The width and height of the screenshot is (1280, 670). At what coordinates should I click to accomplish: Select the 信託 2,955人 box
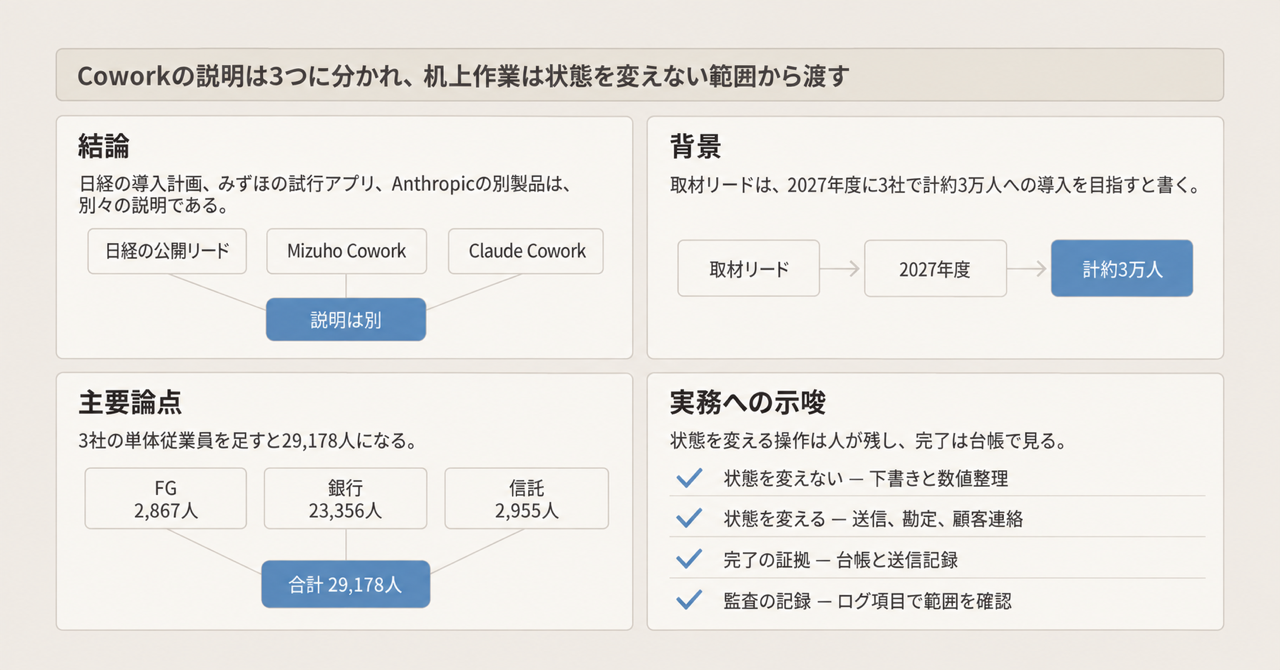(x=527, y=498)
